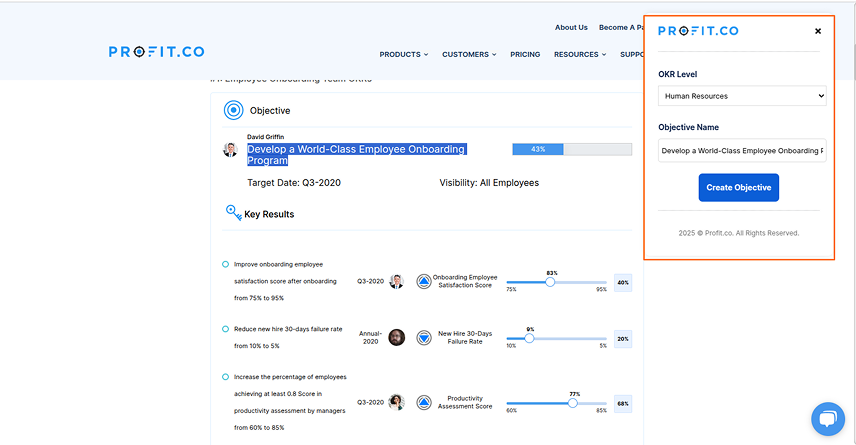Click the Objective Name input field
Screen dimensions: 856x445
(742, 151)
